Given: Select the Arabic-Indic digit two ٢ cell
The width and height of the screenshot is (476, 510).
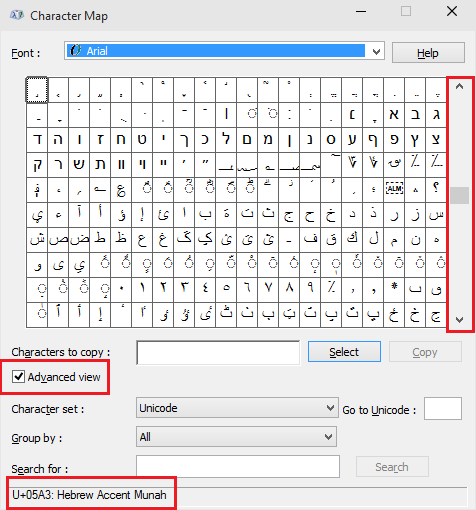Looking at the screenshot, I should (163, 290).
